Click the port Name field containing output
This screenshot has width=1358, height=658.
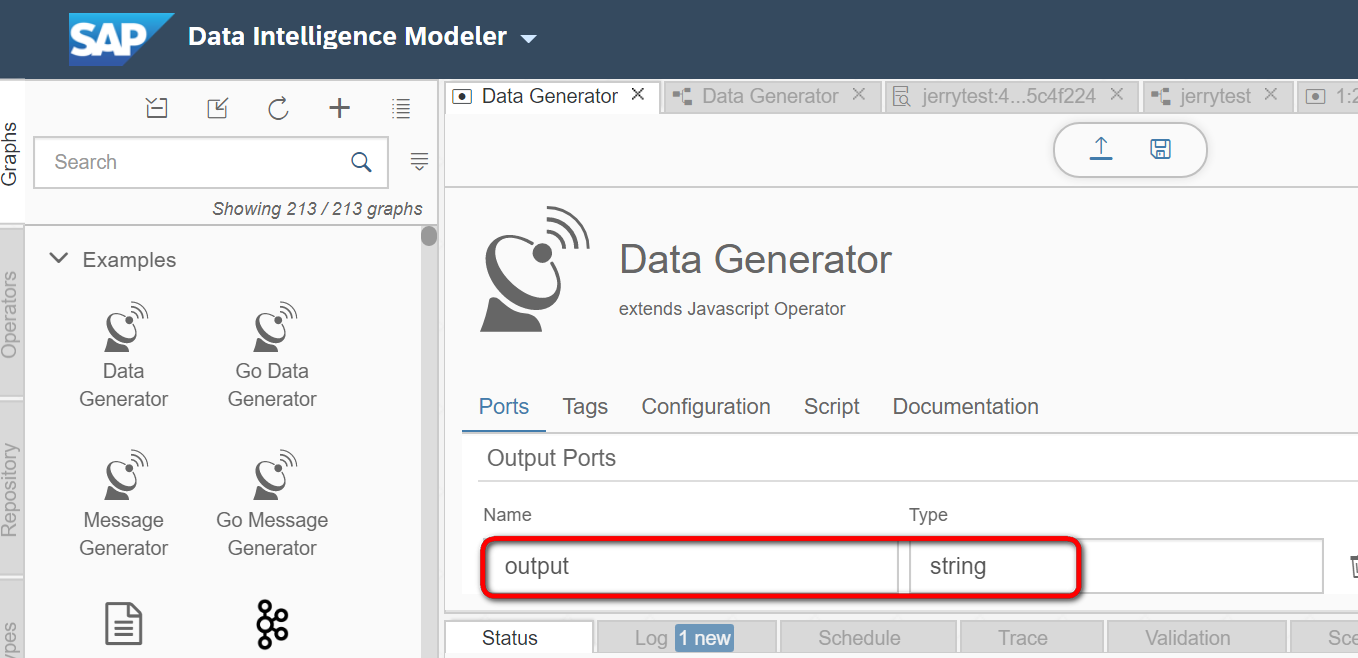(690, 566)
